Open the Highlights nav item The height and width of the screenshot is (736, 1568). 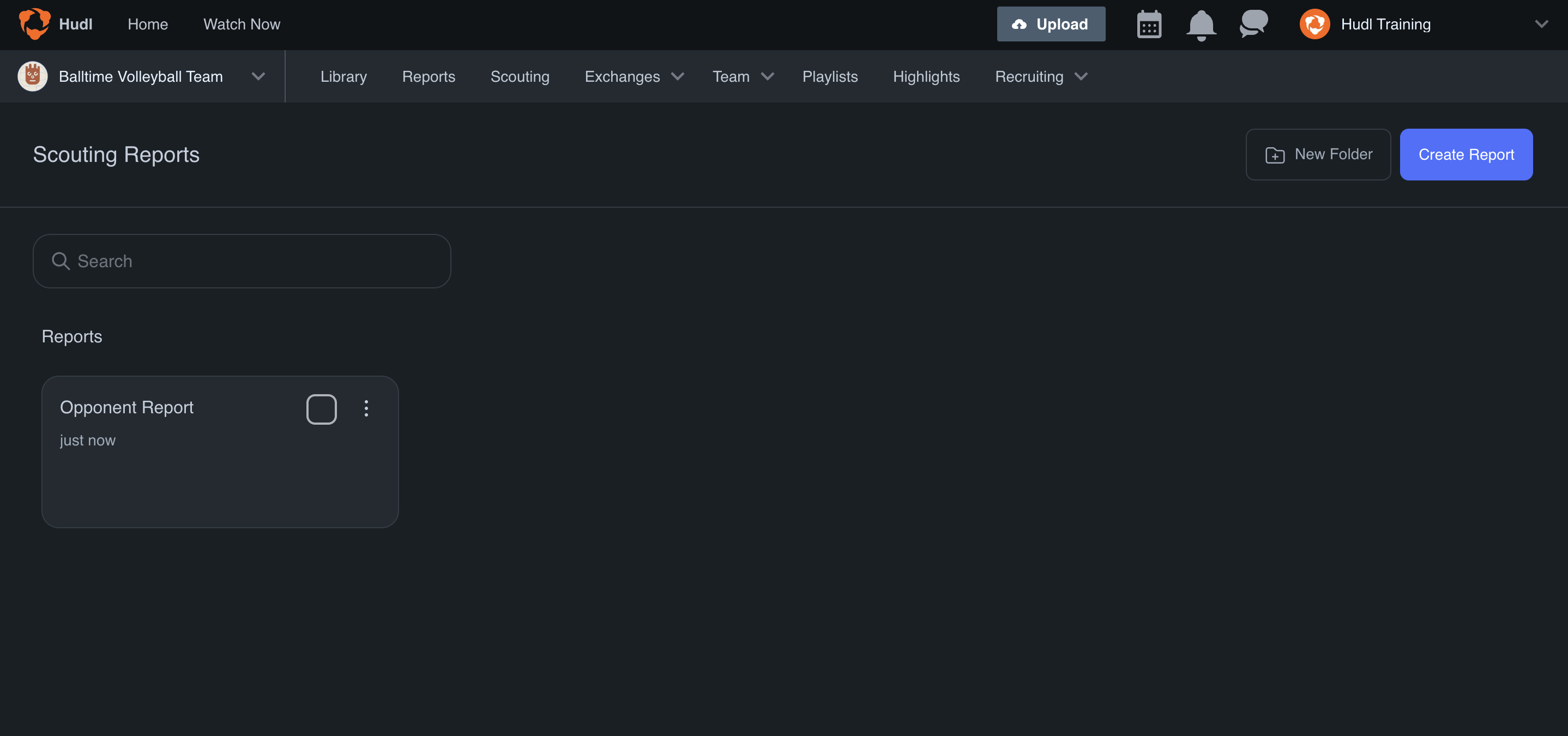tap(926, 77)
